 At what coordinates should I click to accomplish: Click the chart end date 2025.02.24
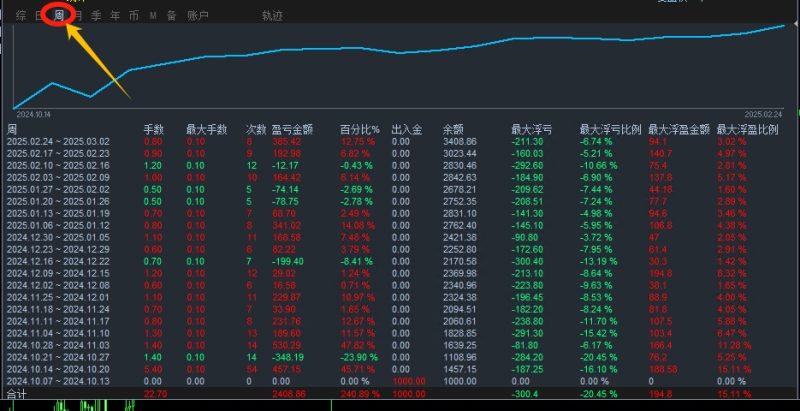[763, 114]
